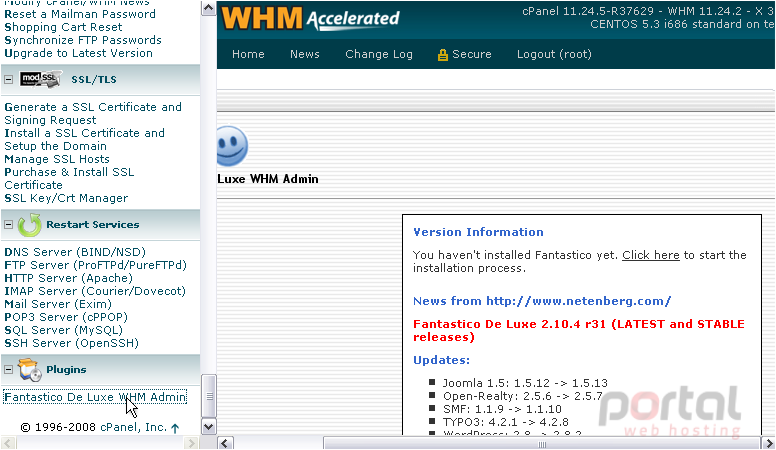The image size is (776, 450).
Task: Click the sidebar vertical scrollbar thumb
Action: pos(208,397)
